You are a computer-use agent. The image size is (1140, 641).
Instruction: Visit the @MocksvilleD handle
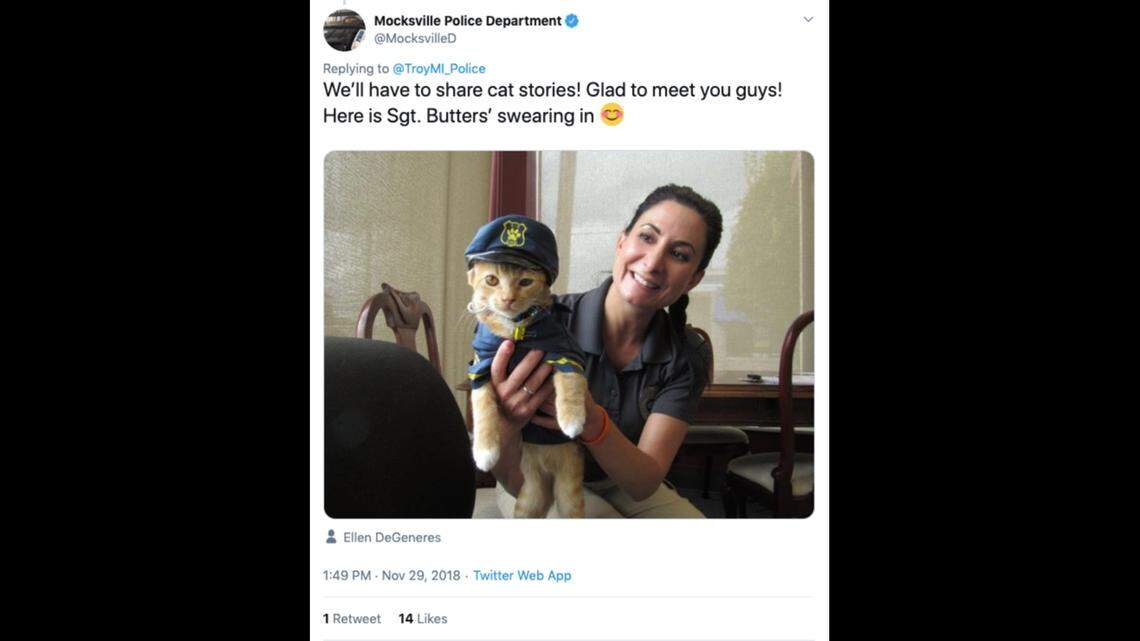[x=415, y=38]
